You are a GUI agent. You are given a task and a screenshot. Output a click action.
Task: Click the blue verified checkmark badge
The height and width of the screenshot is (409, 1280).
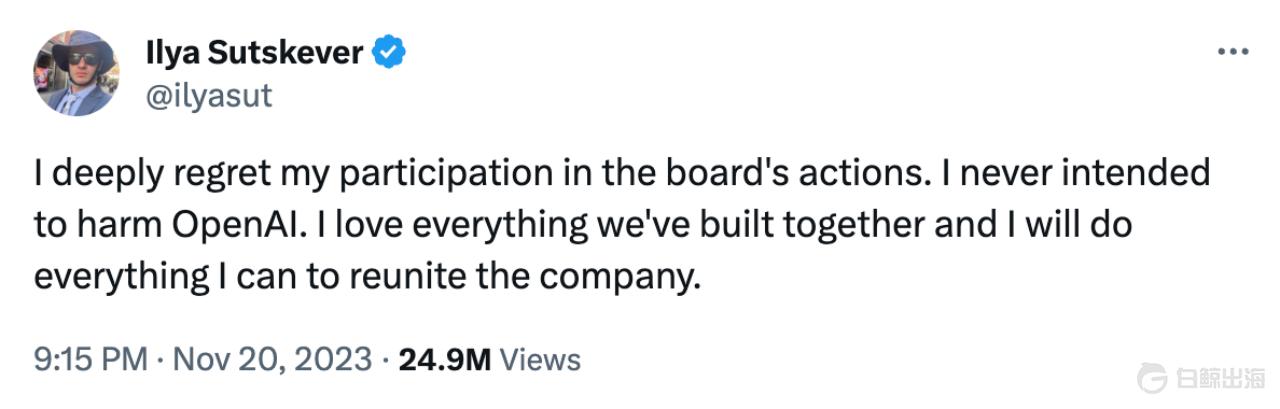tap(388, 53)
